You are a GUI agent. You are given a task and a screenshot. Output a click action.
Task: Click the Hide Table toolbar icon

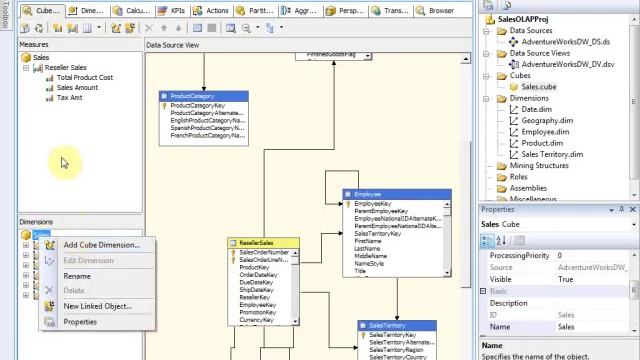point(212,28)
